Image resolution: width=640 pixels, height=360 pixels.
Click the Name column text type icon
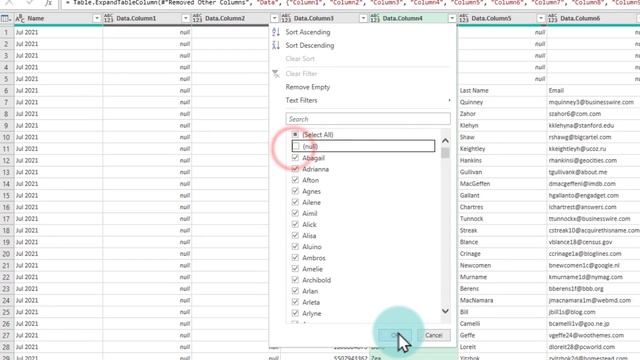[20, 18]
